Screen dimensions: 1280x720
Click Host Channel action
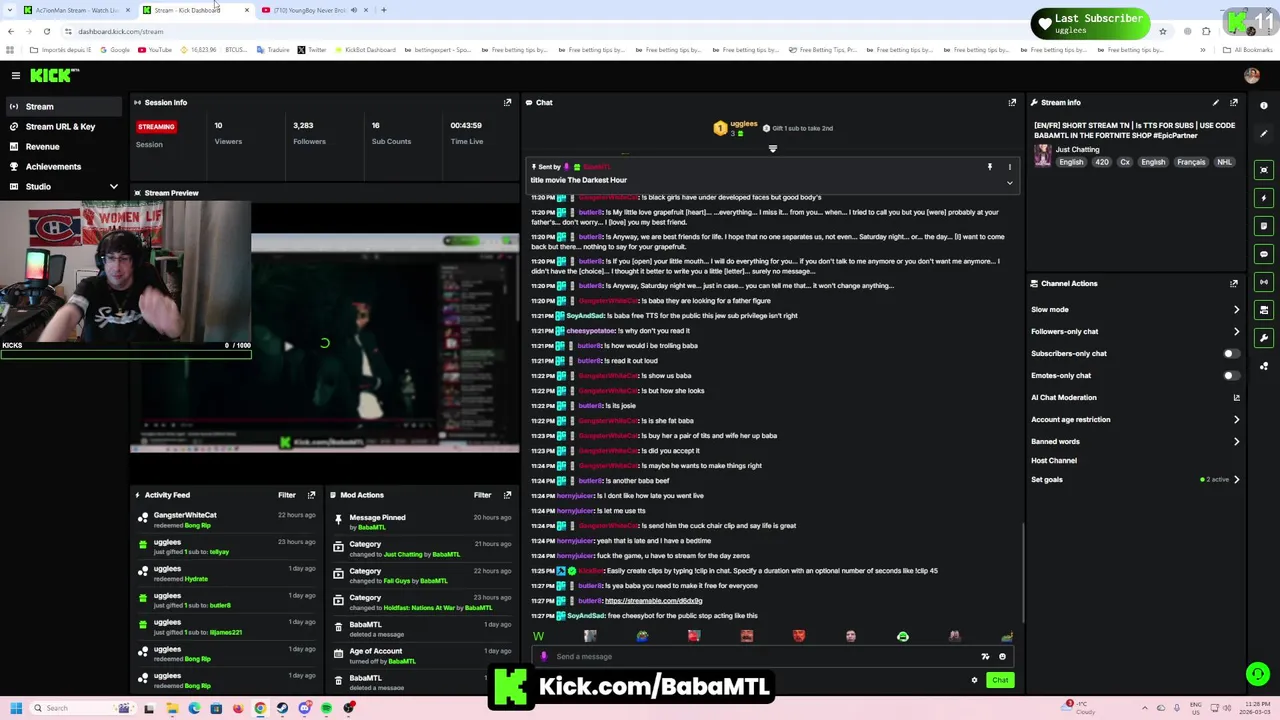pyautogui.click(x=1054, y=460)
